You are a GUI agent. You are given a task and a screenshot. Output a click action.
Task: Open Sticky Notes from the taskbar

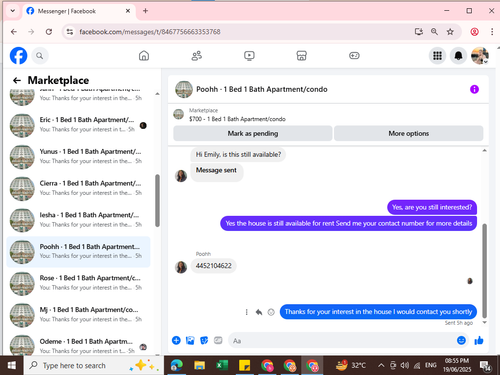click(x=244, y=366)
